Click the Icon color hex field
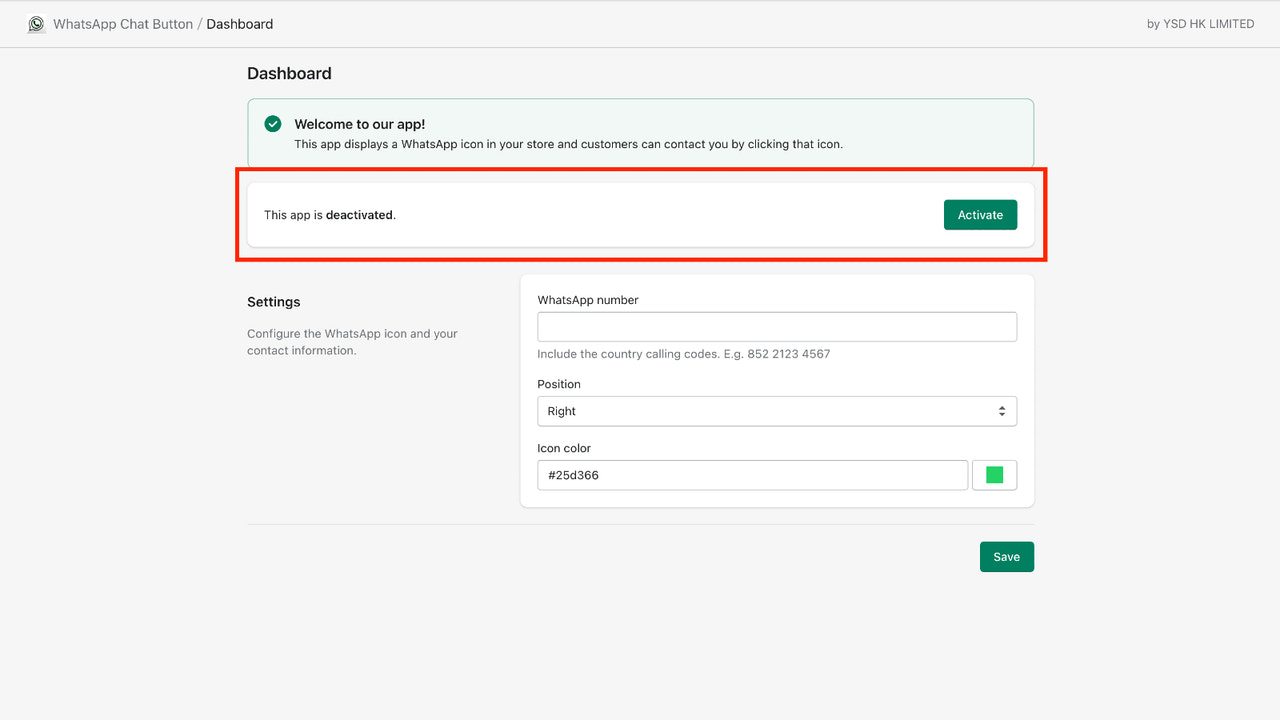 [x=752, y=475]
